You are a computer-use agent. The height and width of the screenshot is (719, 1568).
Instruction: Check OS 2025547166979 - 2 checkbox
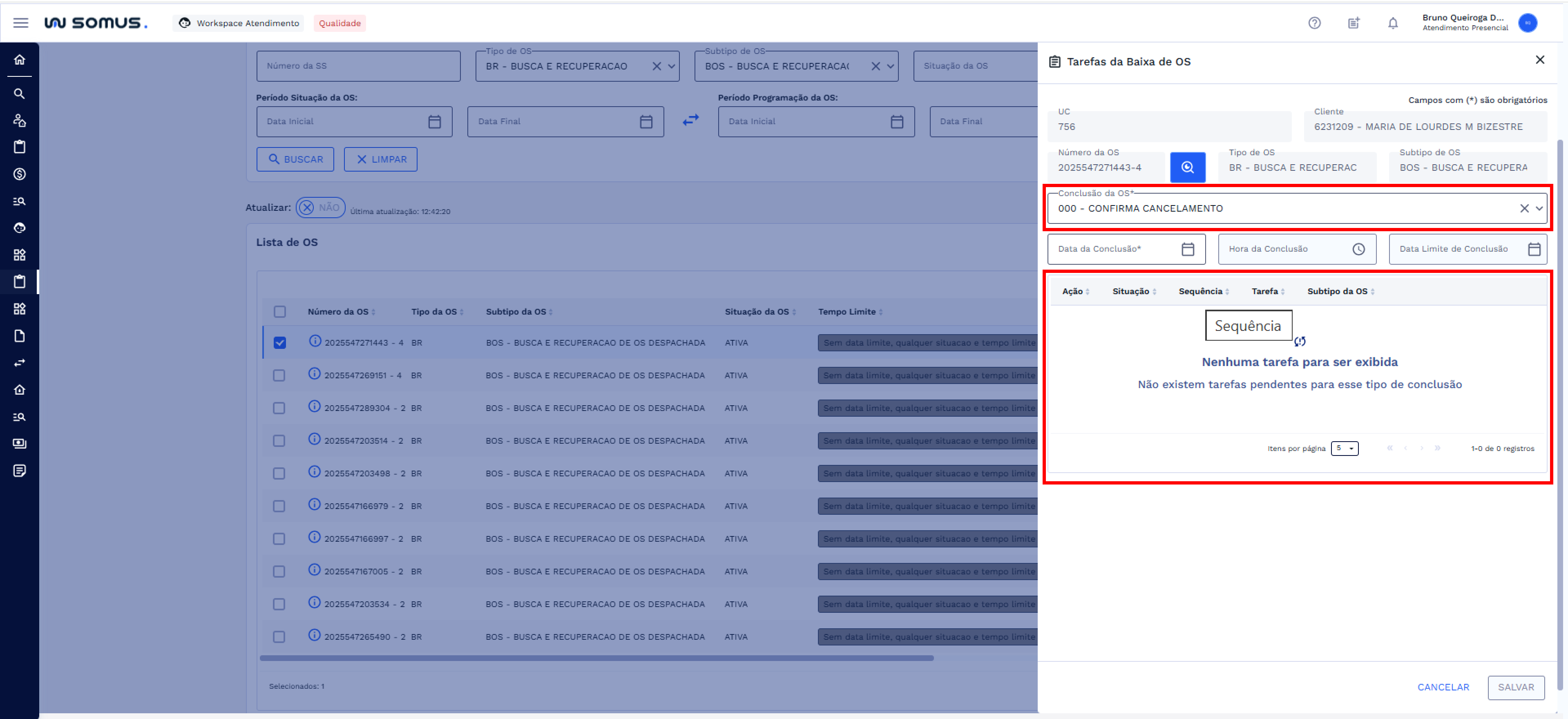coord(279,506)
